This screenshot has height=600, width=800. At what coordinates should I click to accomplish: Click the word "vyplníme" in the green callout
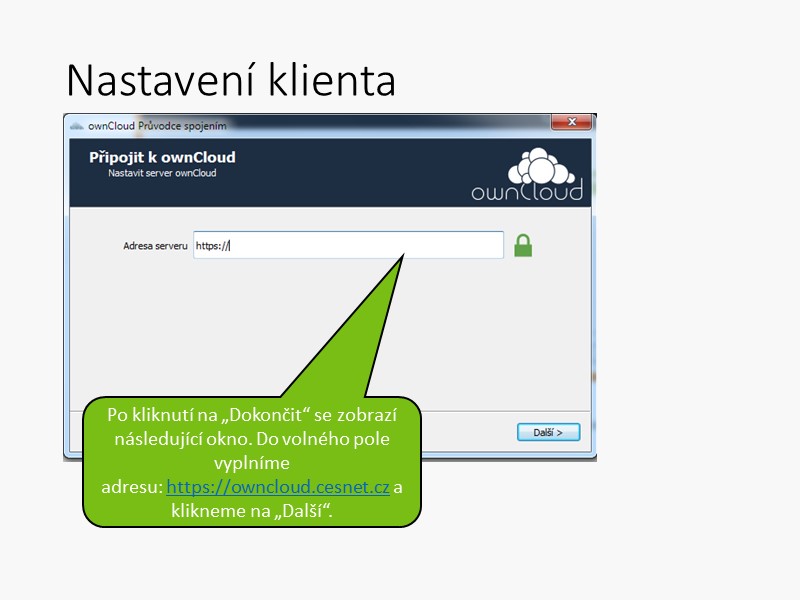[x=251, y=464]
